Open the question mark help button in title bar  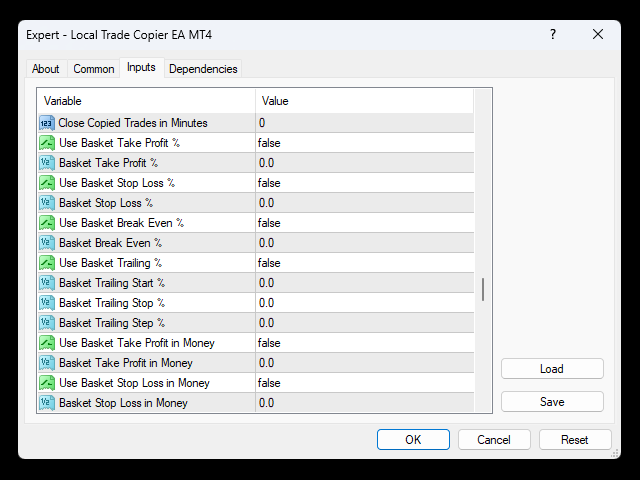coord(553,34)
